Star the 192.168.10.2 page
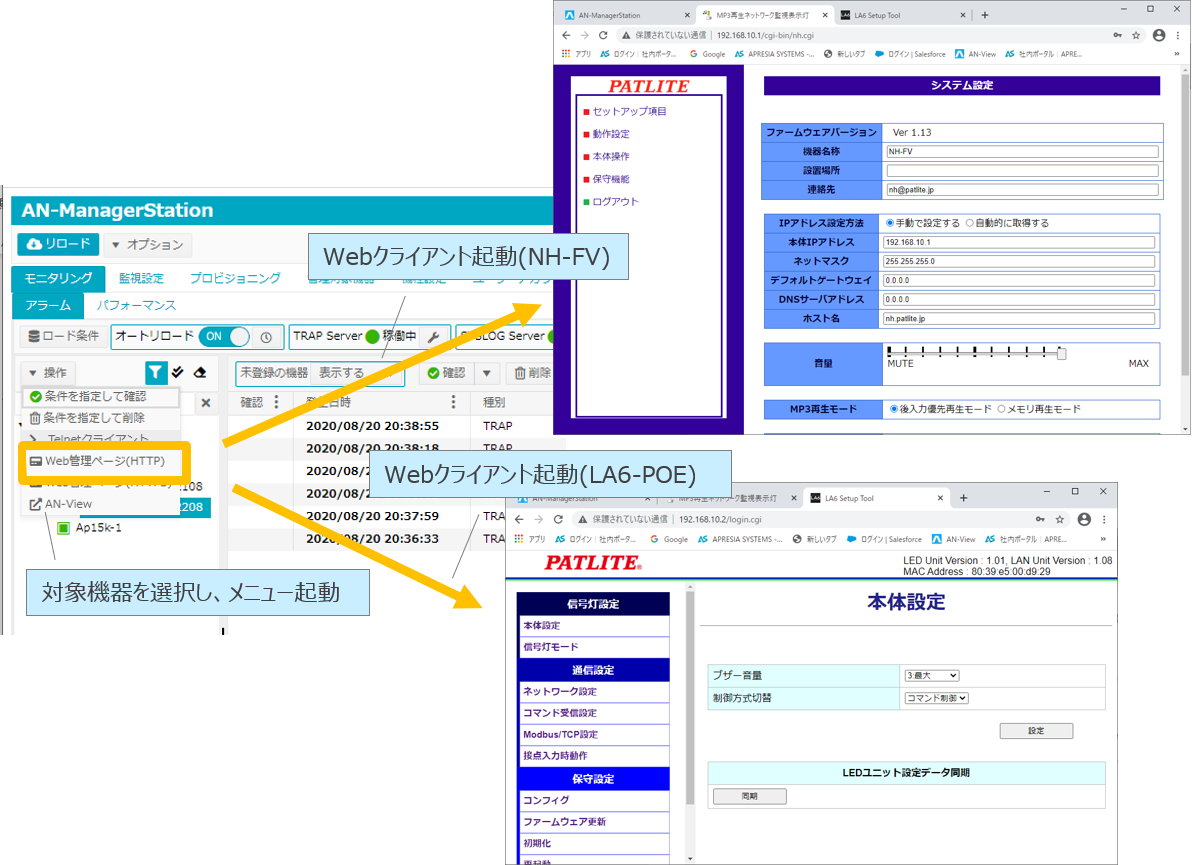1192x865 pixels. point(1060,519)
